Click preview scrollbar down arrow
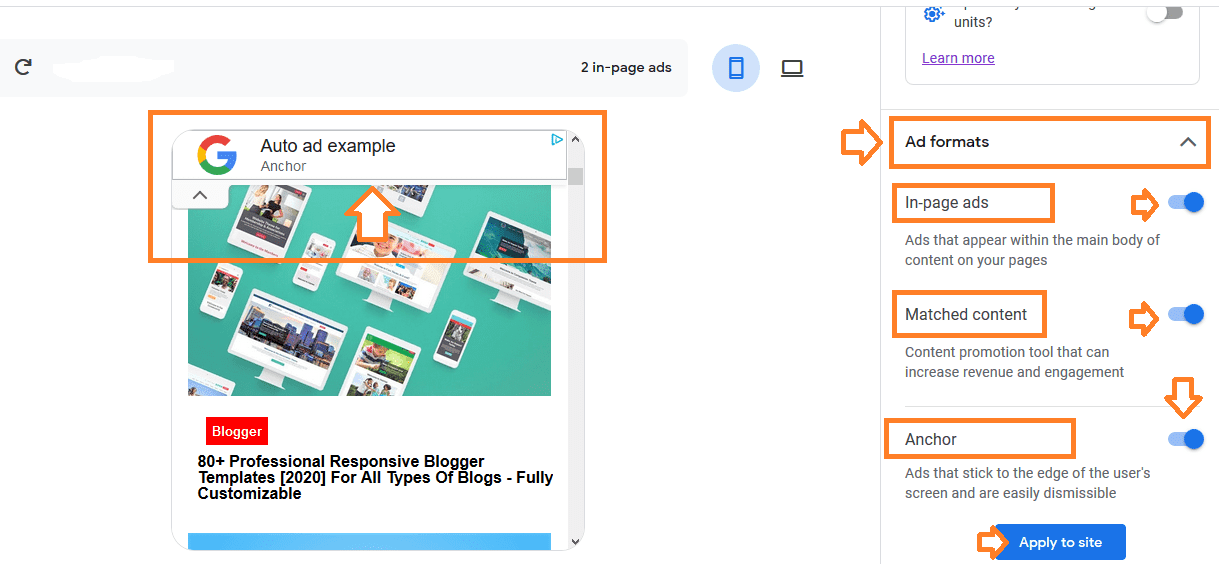 point(575,541)
